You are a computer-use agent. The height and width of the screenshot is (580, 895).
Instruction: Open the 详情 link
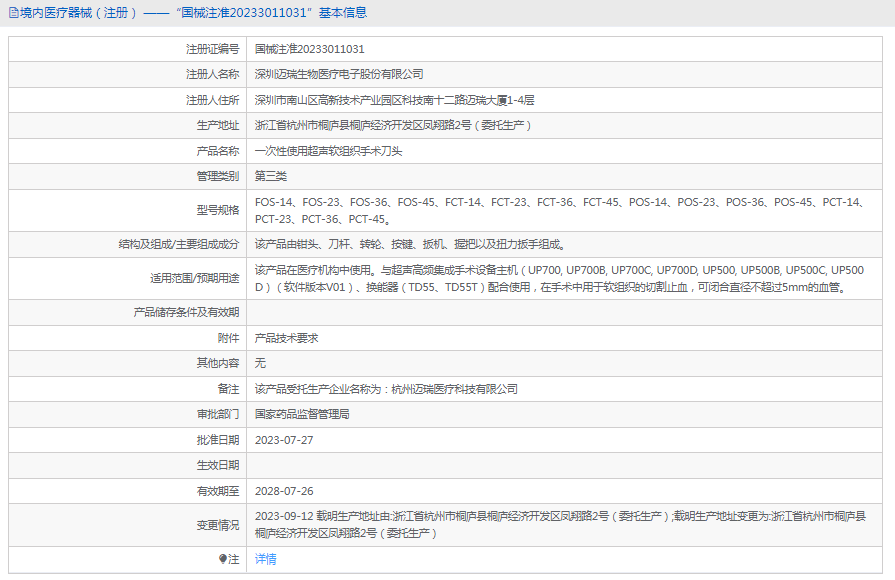(x=265, y=559)
